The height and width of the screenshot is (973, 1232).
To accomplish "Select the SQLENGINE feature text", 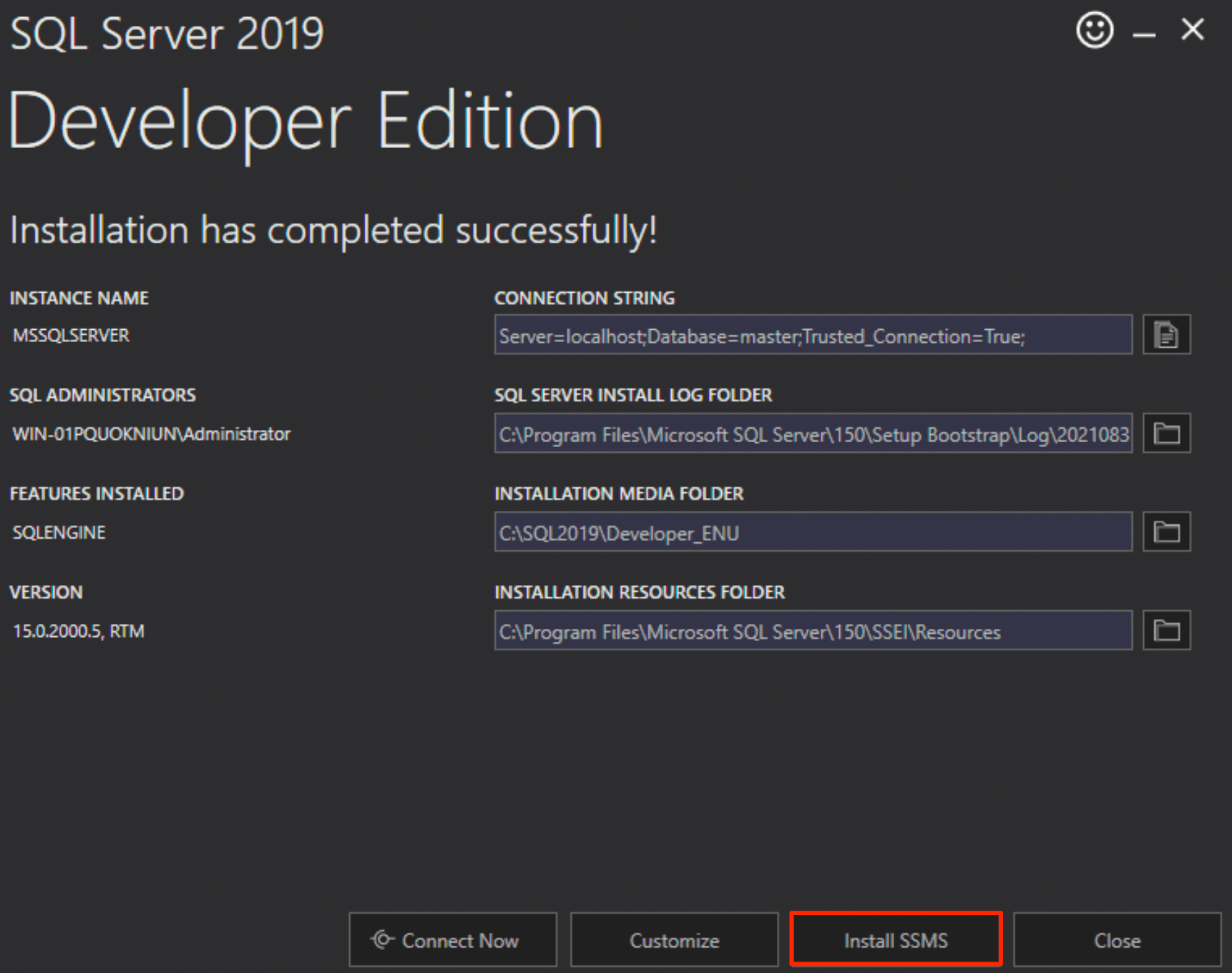I will (x=59, y=532).
